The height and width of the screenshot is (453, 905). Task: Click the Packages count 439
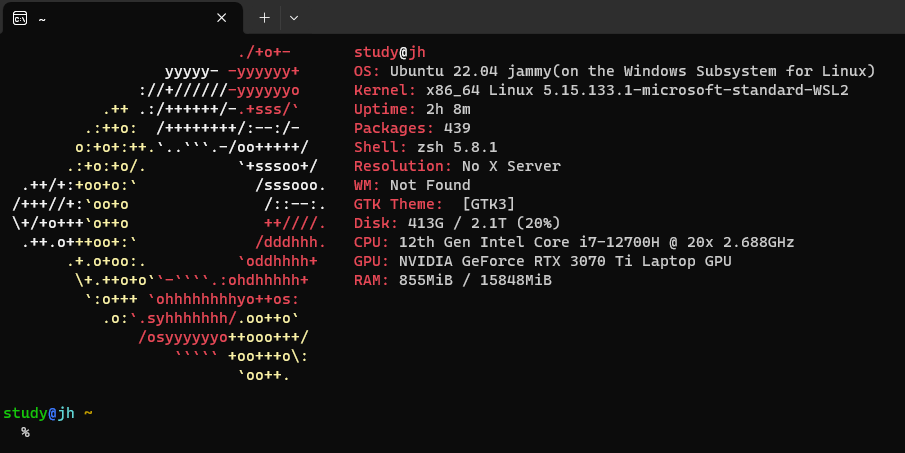[457, 128]
